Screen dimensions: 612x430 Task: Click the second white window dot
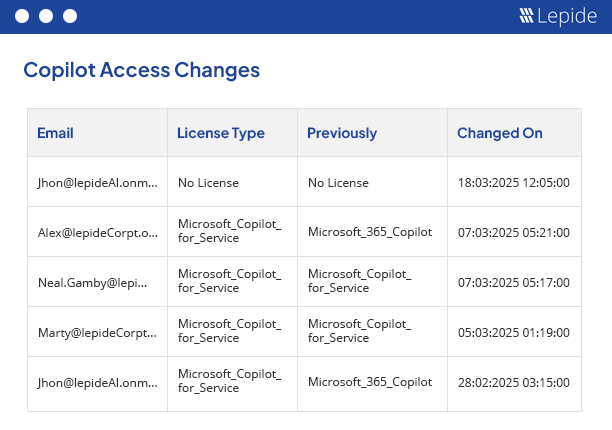tap(45, 16)
